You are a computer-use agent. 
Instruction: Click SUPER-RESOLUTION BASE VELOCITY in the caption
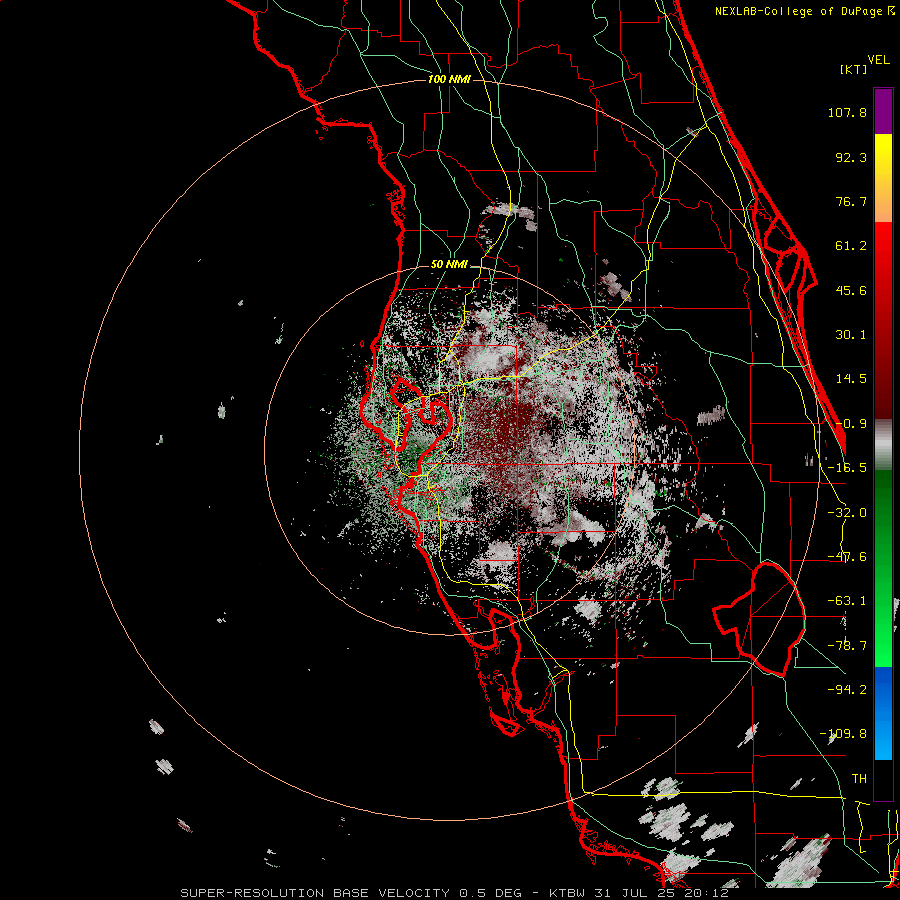pyautogui.click(x=315, y=893)
